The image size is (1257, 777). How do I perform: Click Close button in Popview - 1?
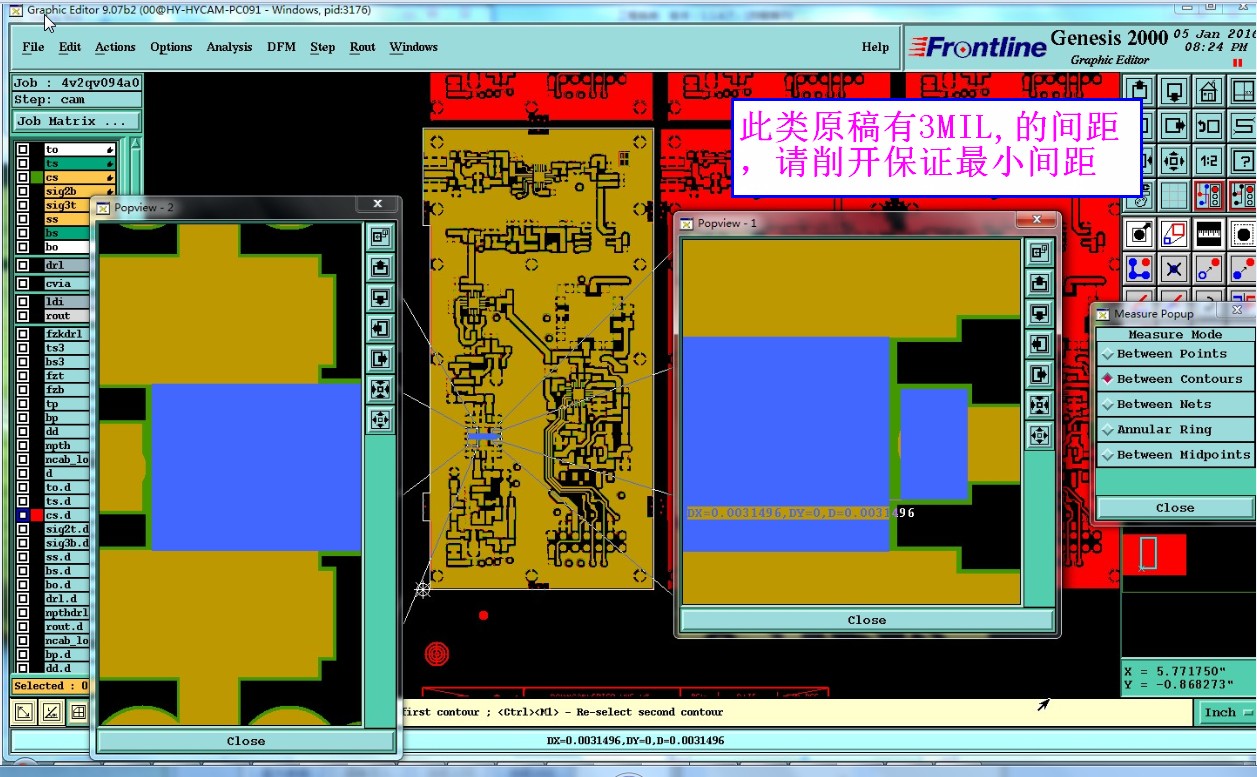[x=866, y=620]
